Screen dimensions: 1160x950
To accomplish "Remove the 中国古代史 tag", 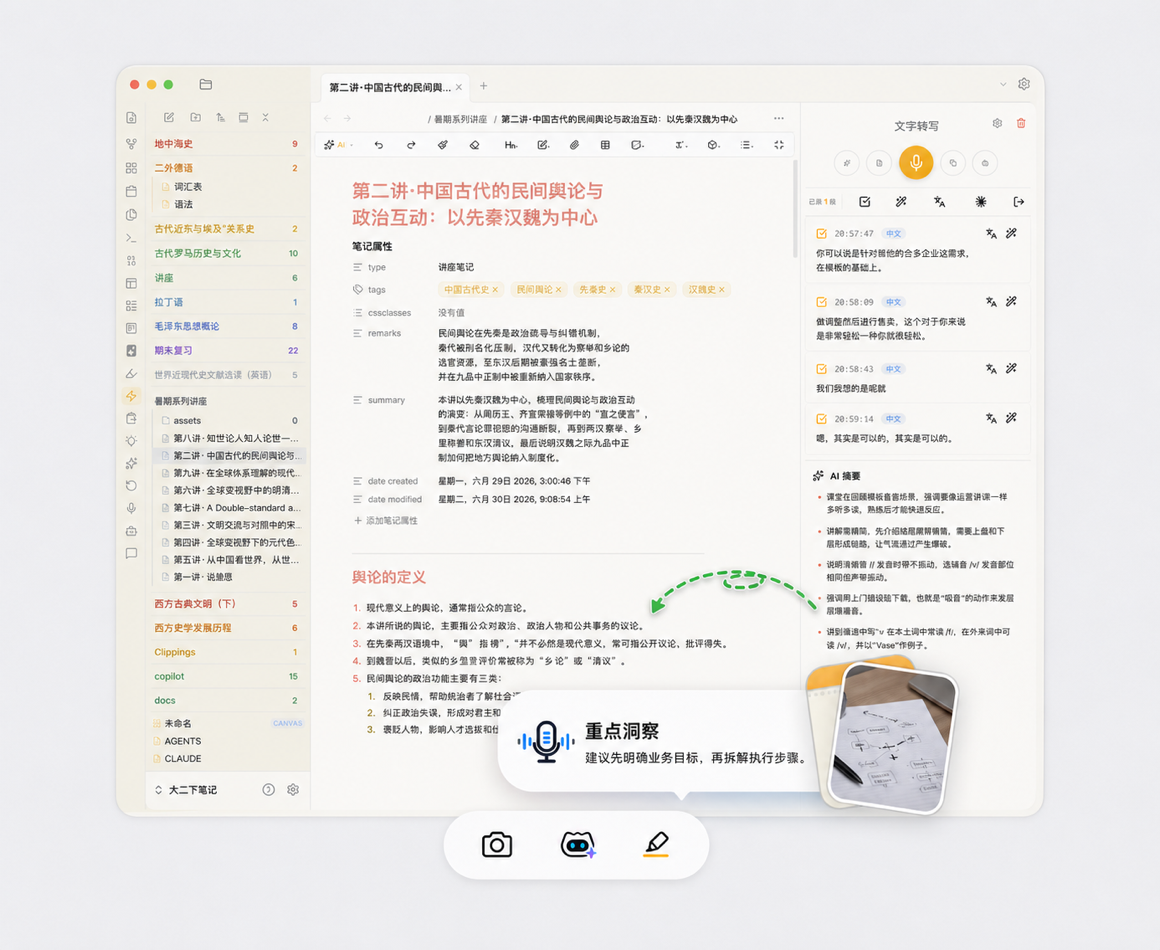I will click(495, 290).
